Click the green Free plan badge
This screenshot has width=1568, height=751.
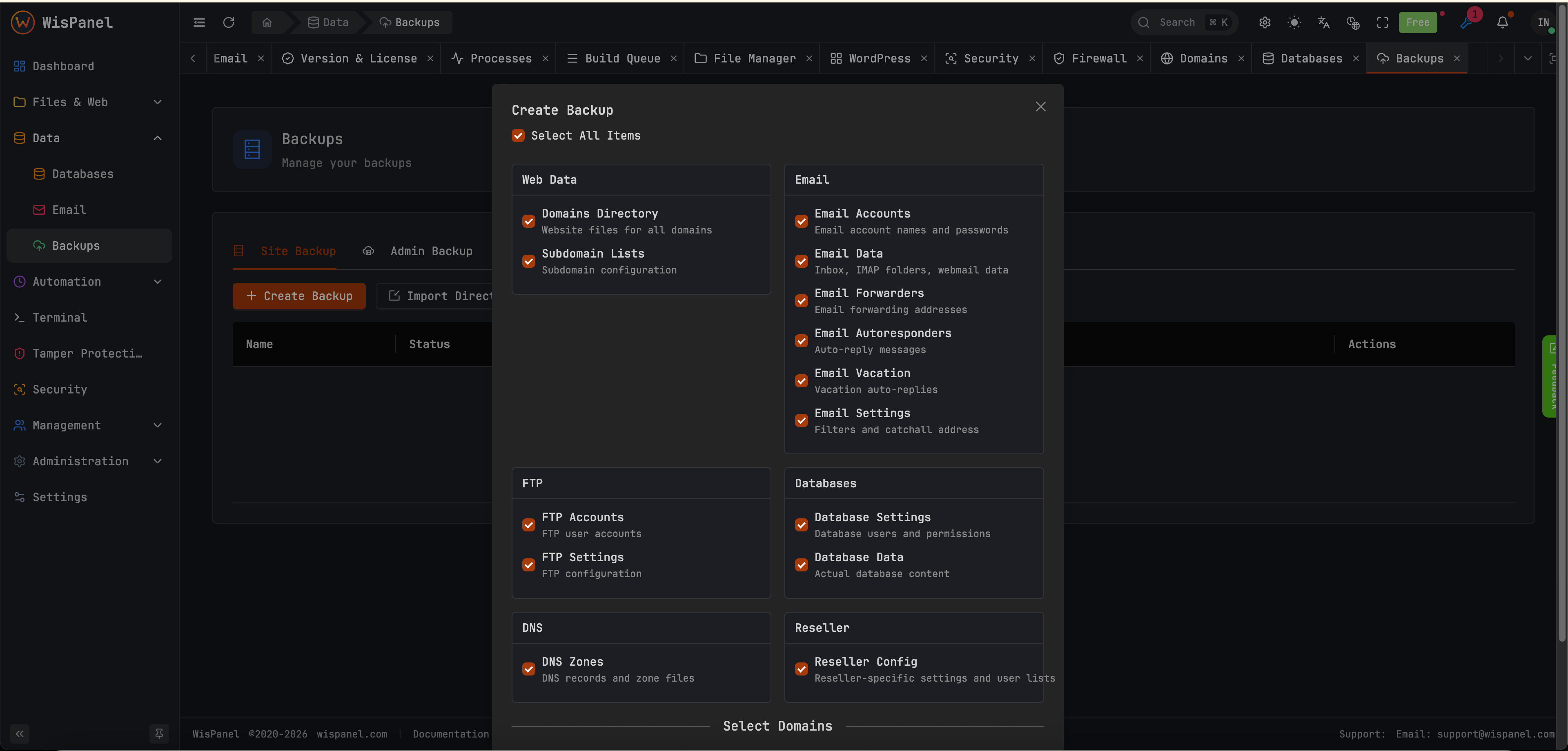1418,22
